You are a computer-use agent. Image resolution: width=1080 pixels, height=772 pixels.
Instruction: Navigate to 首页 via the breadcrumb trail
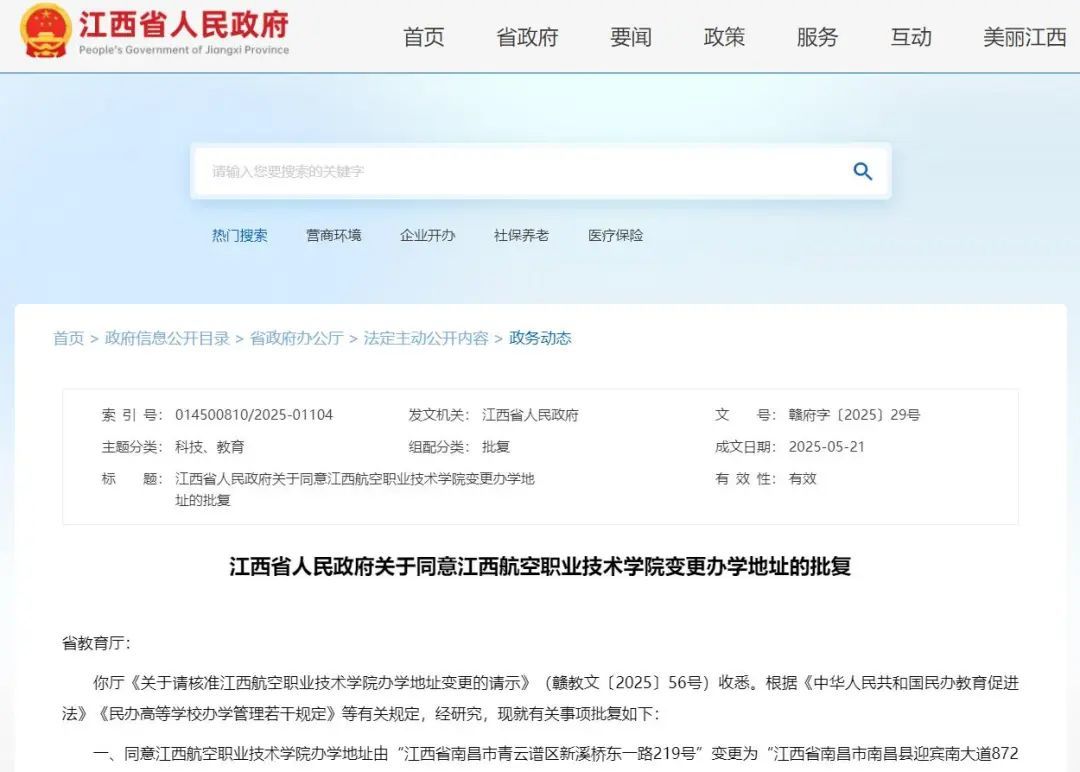[x=68, y=338]
